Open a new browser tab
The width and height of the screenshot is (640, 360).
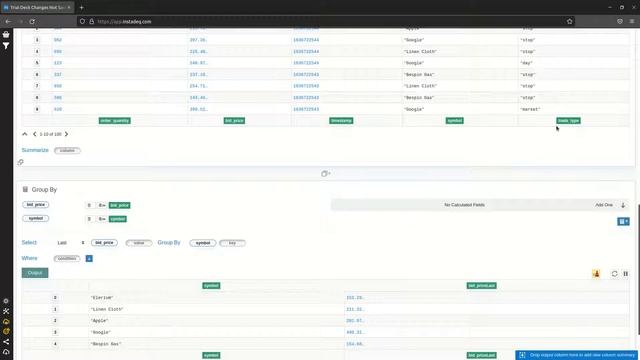pyautogui.click(x=82, y=7)
